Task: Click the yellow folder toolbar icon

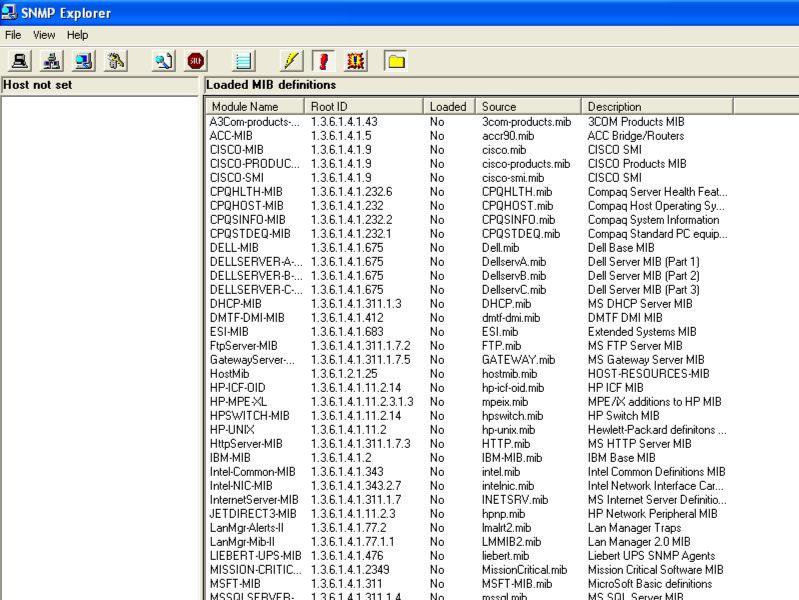Action: click(x=396, y=61)
